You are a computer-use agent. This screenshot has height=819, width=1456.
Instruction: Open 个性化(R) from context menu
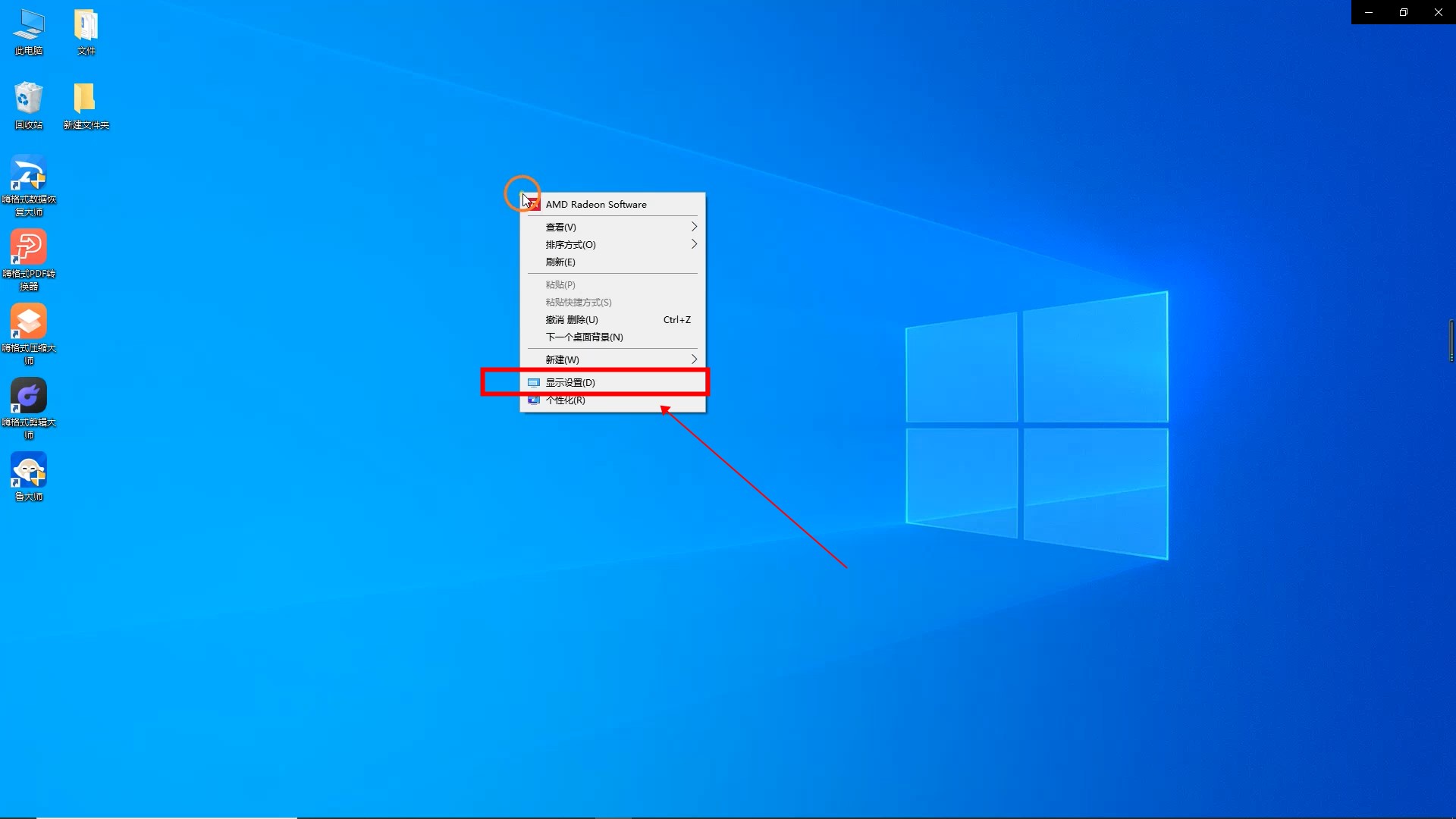[566, 400]
